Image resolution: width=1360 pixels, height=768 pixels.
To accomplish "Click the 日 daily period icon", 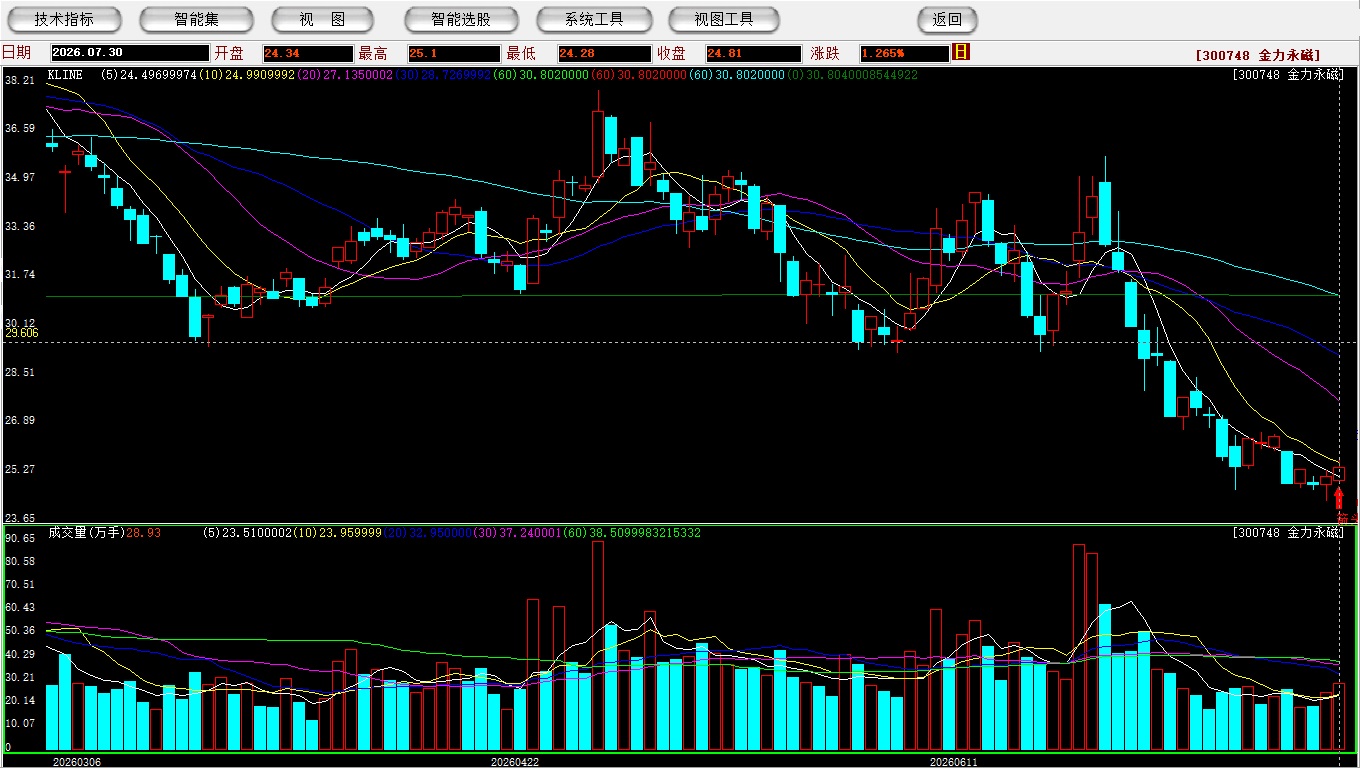I will (961, 52).
